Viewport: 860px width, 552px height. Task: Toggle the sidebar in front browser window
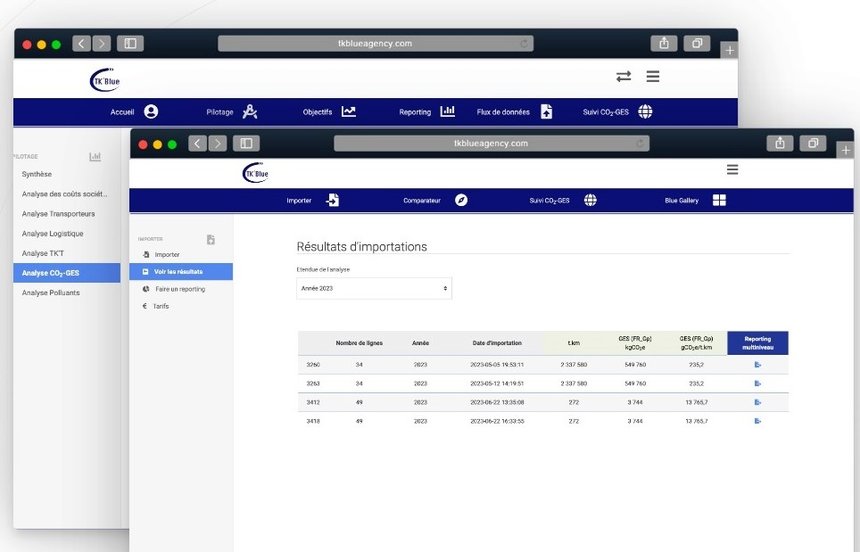(246, 144)
